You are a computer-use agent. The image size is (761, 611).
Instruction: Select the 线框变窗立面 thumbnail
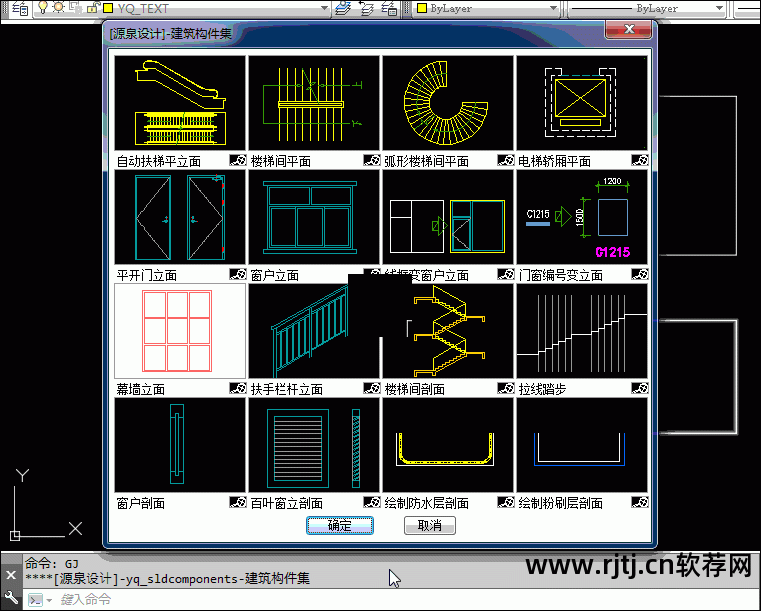click(448, 217)
